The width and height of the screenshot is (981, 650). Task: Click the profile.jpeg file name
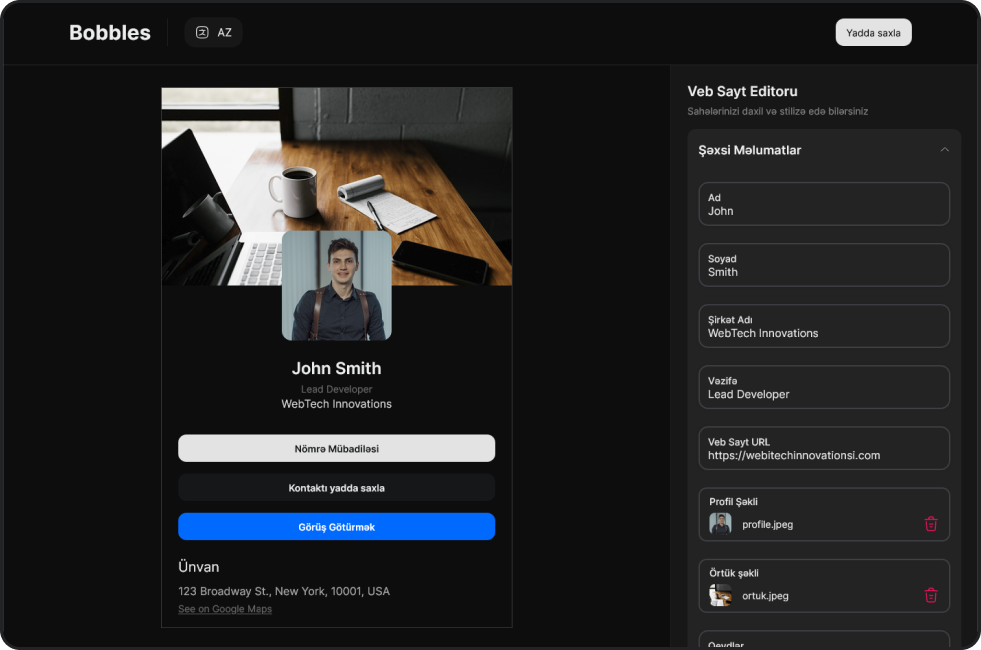(x=768, y=524)
